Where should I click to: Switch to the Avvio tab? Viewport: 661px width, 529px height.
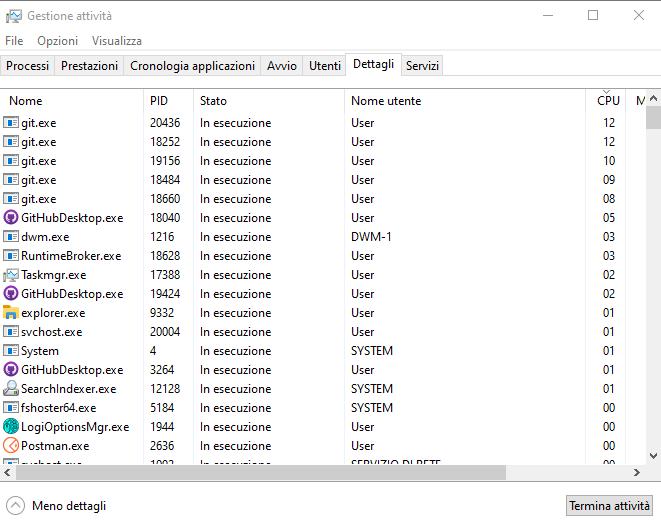click(282, 66)
